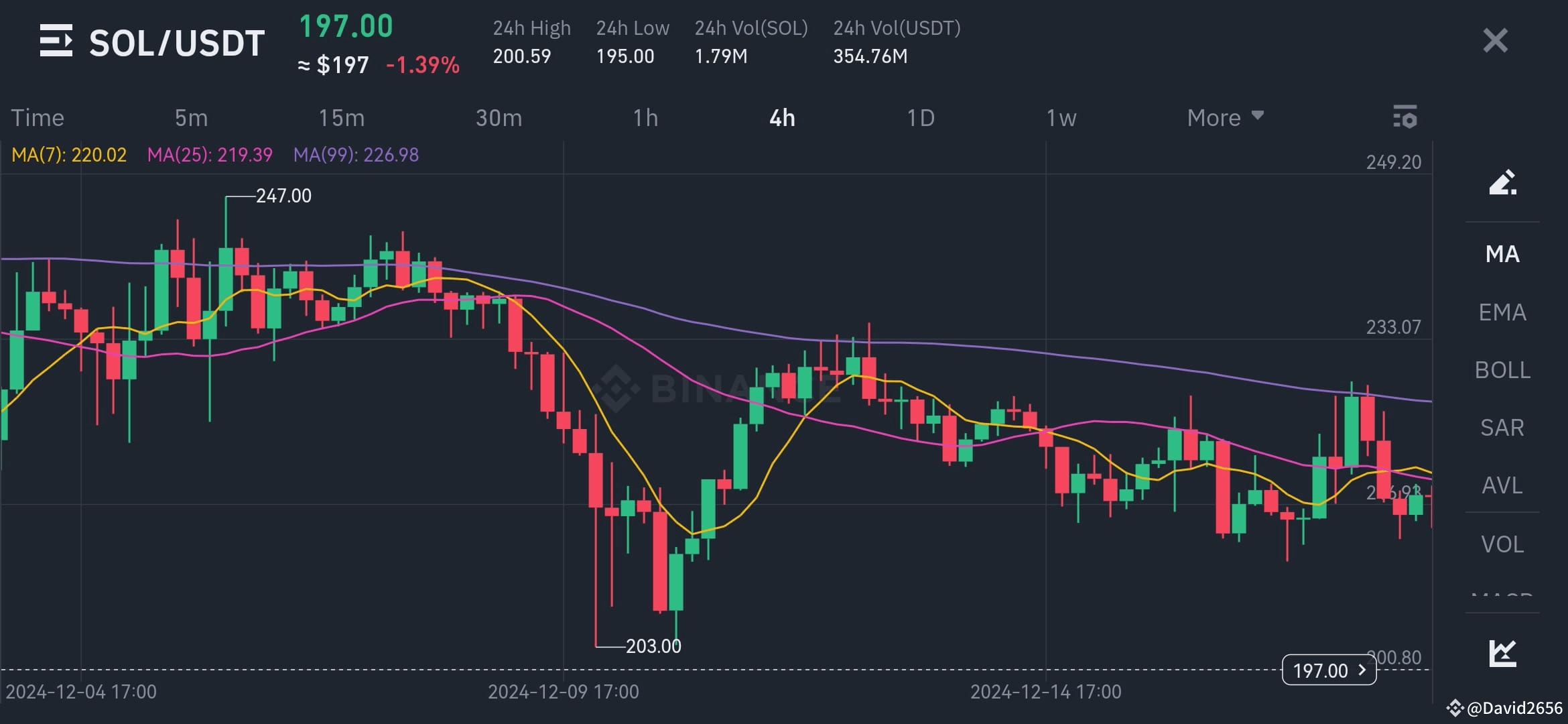Show the VOL indicator

[x=1502, y=544]
